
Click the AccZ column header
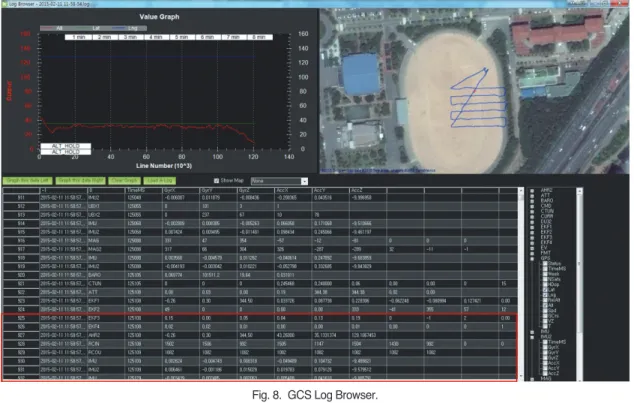368,190
